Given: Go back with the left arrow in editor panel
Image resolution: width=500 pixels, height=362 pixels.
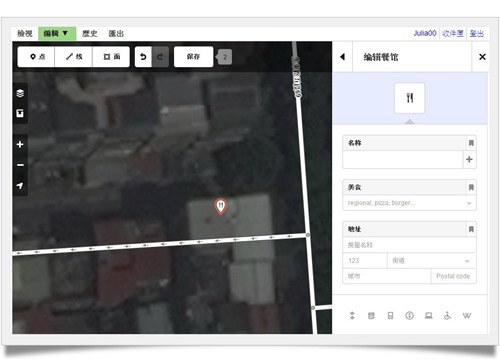Looking at the screenshot, I should (342, 57).
